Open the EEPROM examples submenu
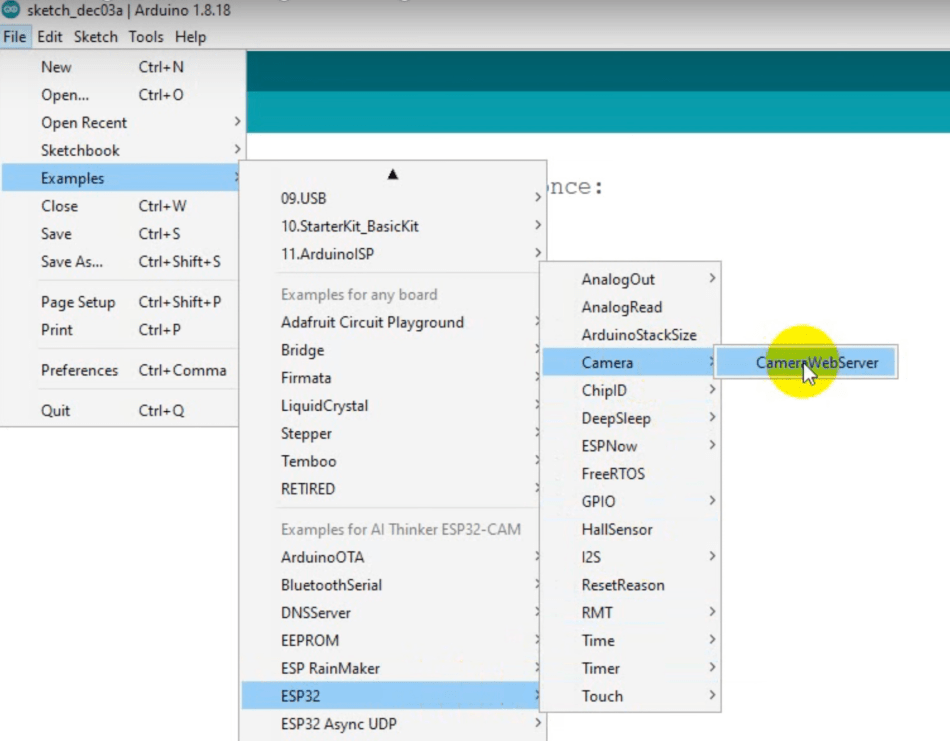The width and height of the screenshot is (950, 741). coord(391,640)
